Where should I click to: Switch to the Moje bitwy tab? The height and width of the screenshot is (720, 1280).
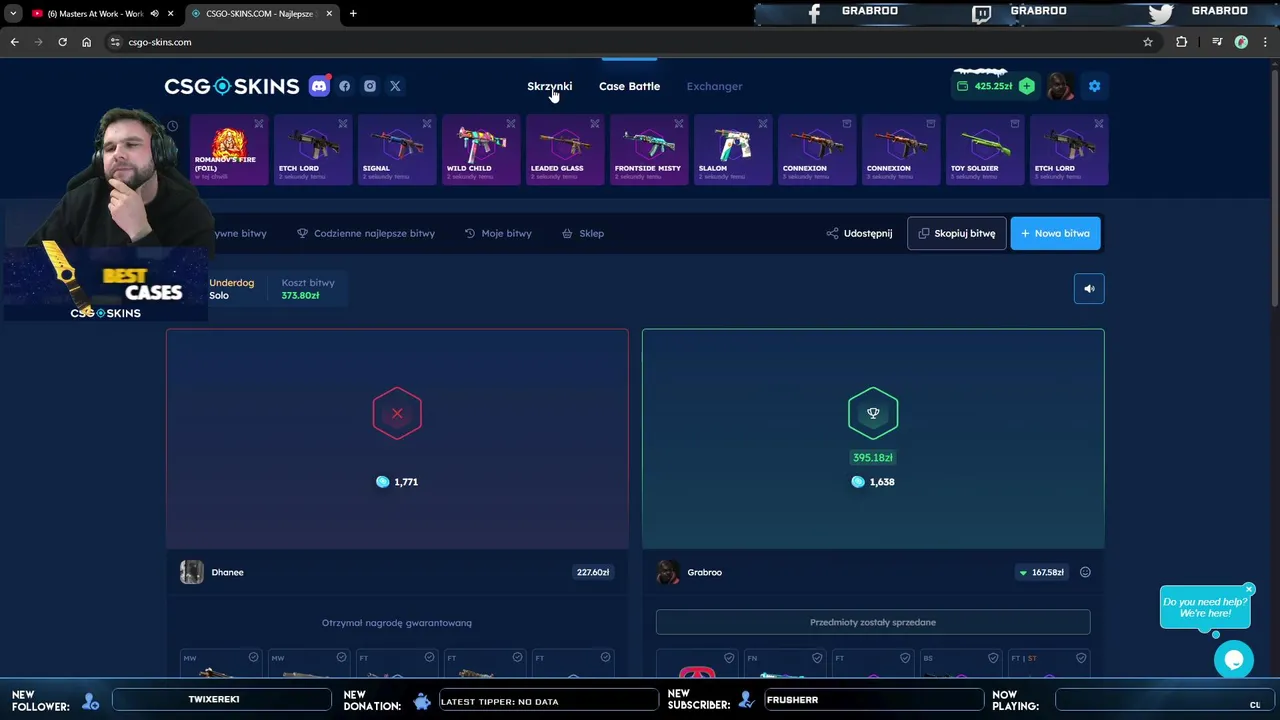tap(498, 233)
